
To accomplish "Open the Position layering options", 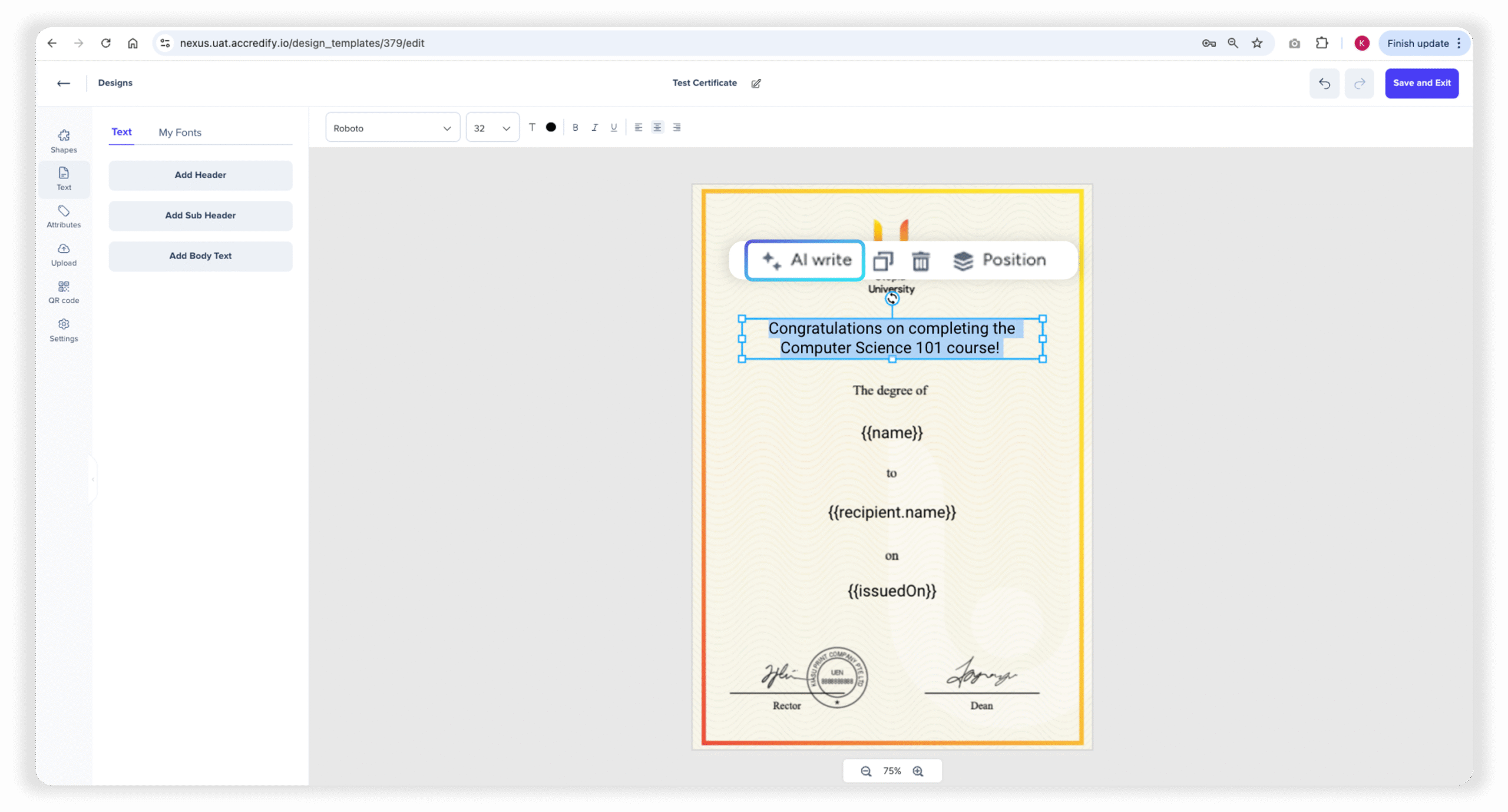I will point(1000,260).
